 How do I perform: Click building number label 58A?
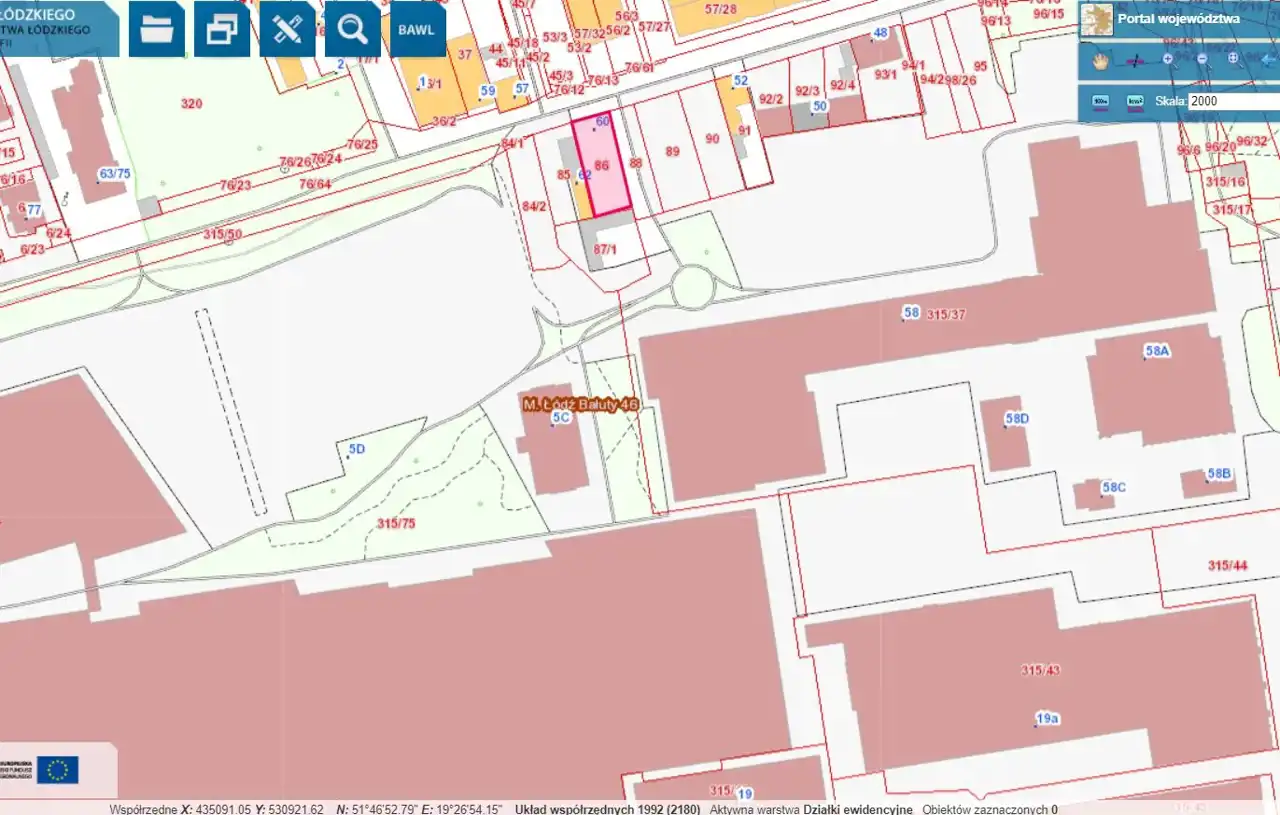1157,351
